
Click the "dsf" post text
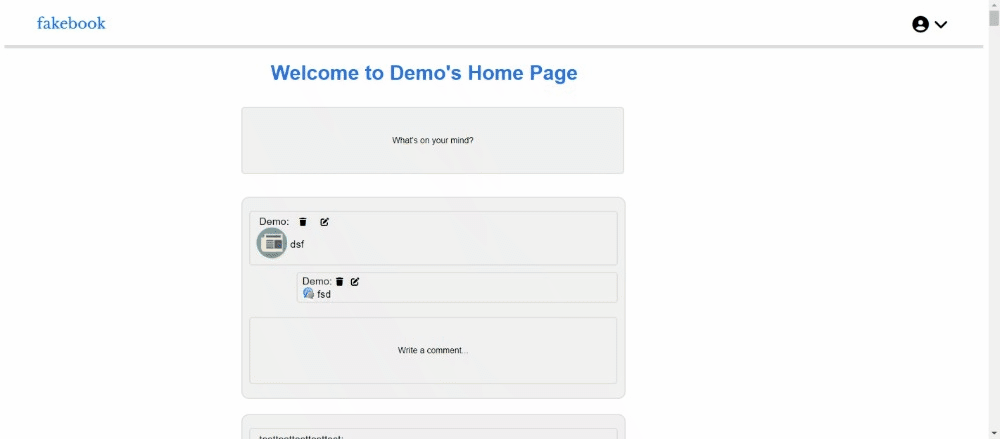(297, 244)
